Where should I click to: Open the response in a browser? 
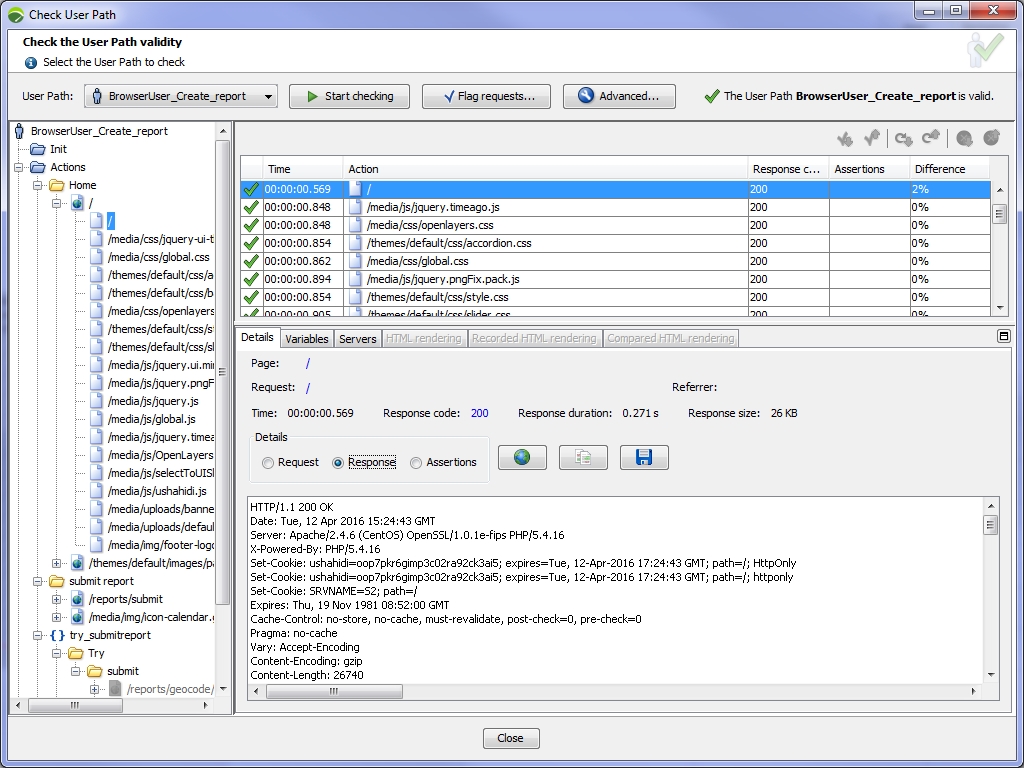[x=522, y=456]
